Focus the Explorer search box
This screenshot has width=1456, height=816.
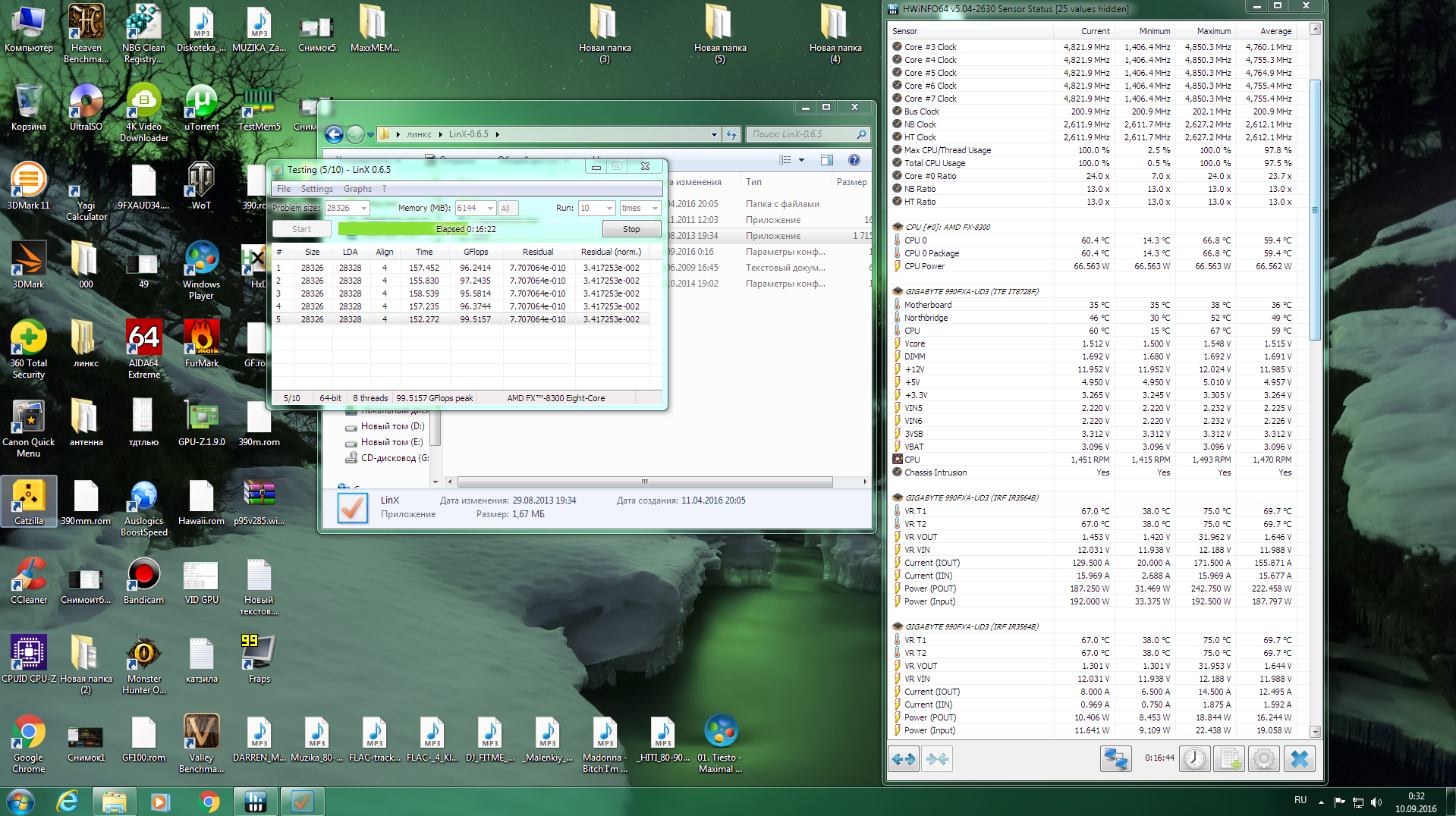(x=808, y=134)
